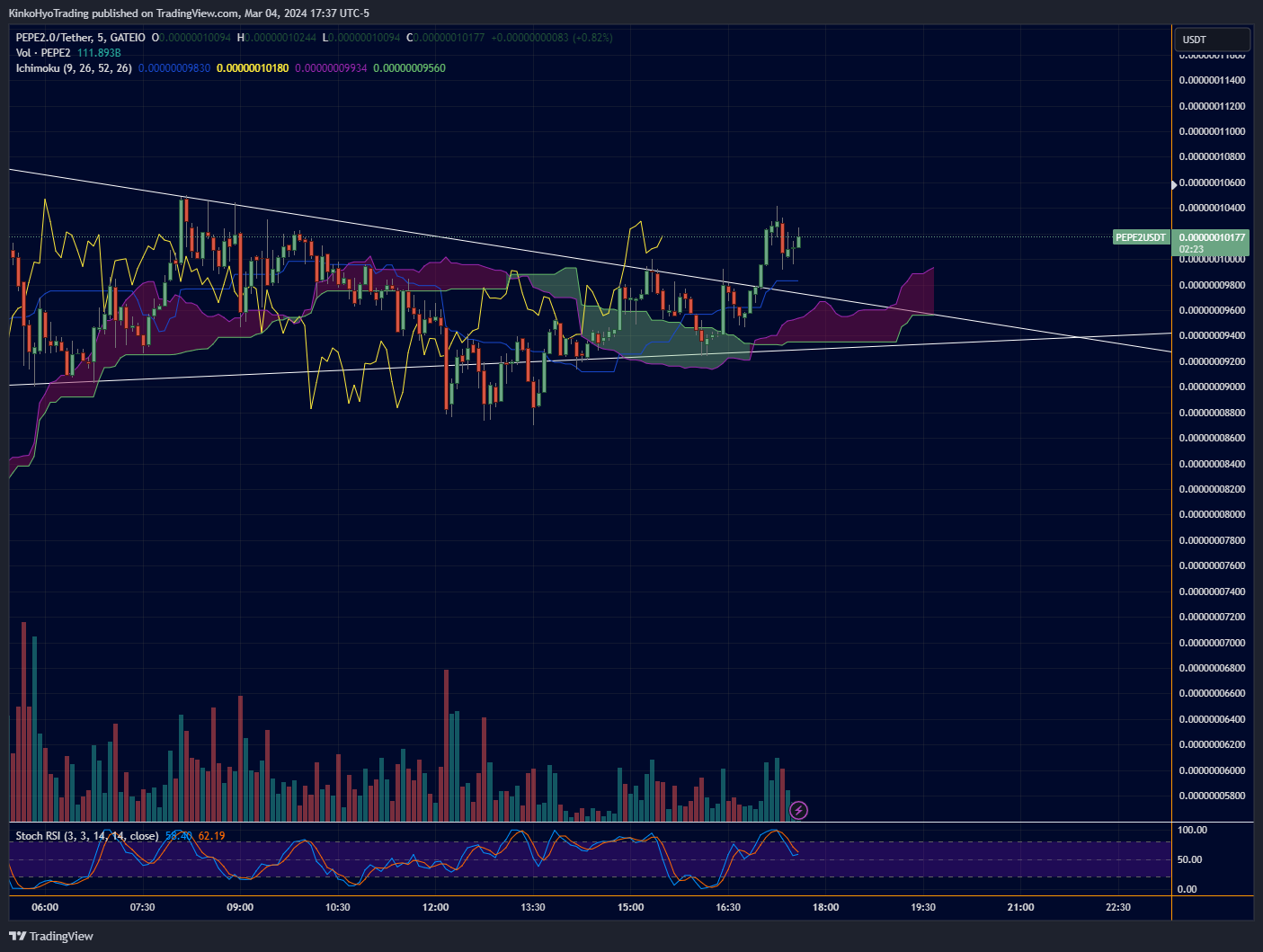The width and height of the screenshot is (1263, 952).
Task: Click the TradingView logo at bottom
Action: (51, 936)
